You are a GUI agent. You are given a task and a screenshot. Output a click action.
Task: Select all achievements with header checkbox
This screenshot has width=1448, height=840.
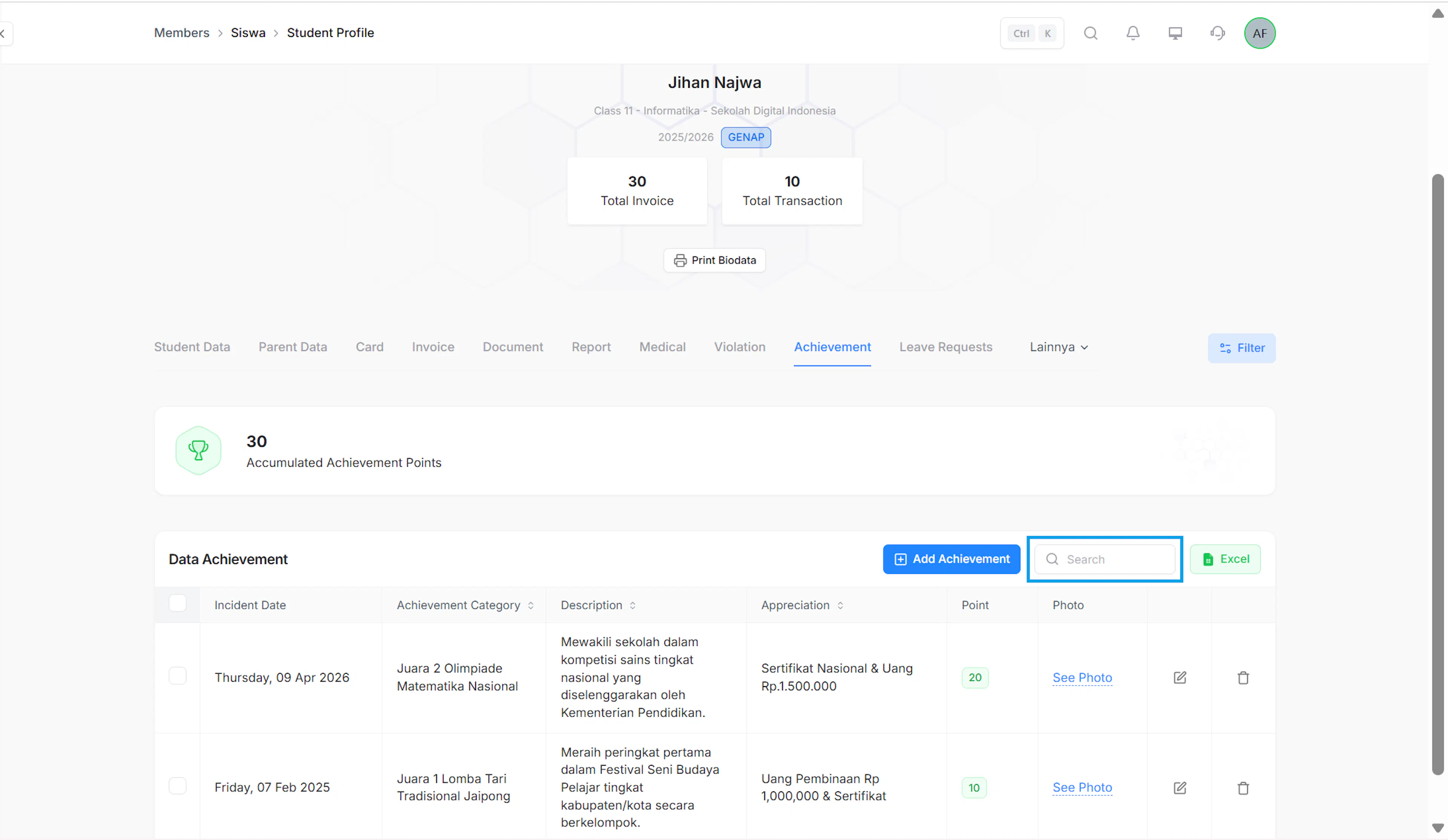coord(178,603)
